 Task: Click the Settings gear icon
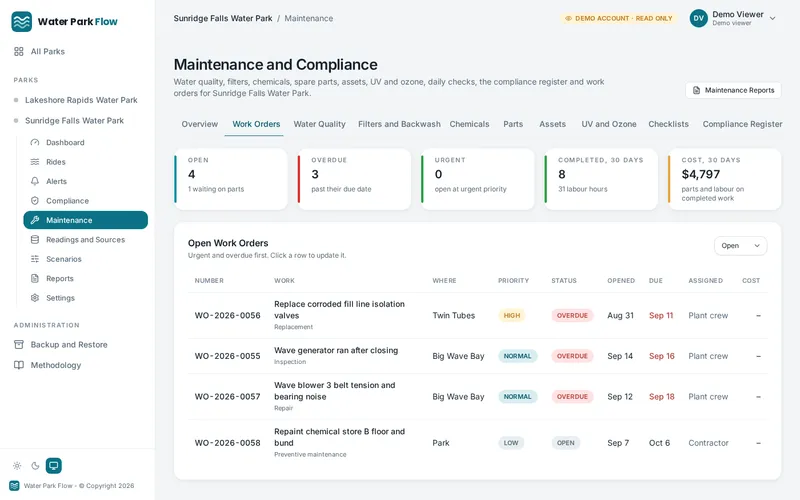pyautogui.click(x=35, y=297)
